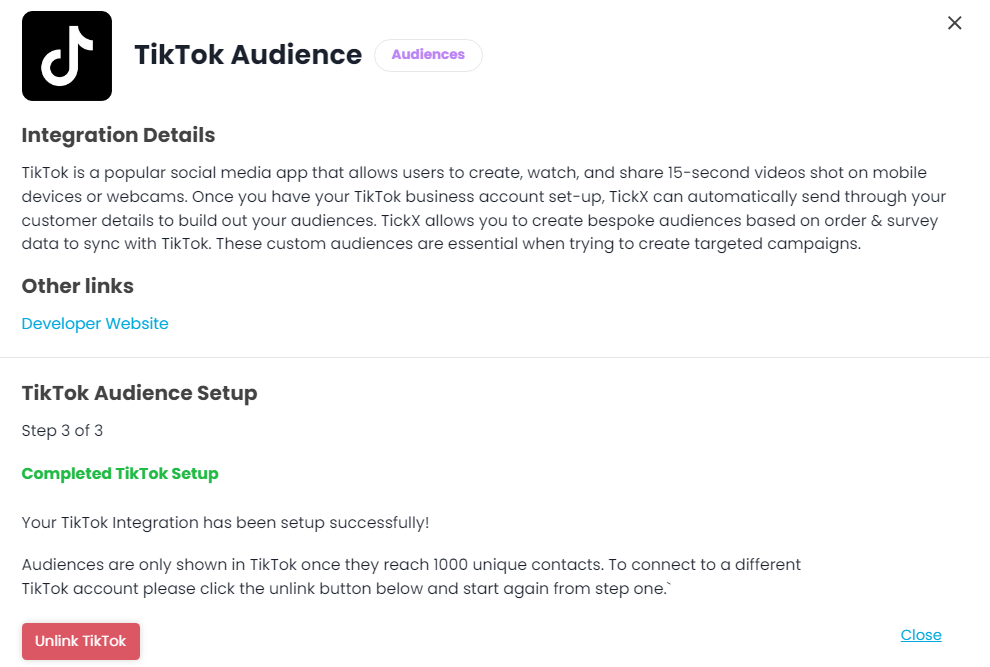Open the Developer Website link
Screen dimensions: 990x667
click(x=95, y=323)
